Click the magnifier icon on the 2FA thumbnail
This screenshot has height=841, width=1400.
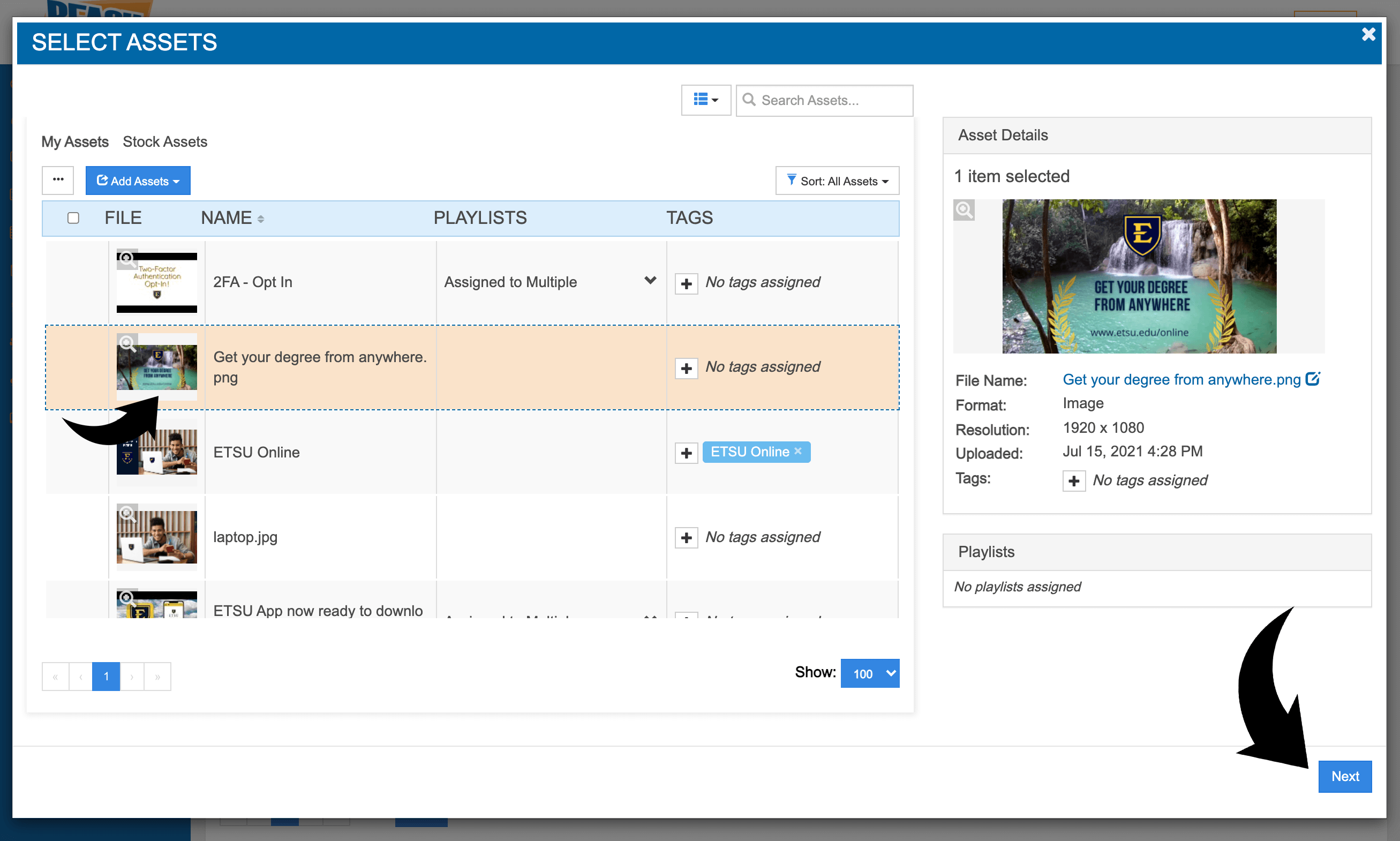(127, 260)
